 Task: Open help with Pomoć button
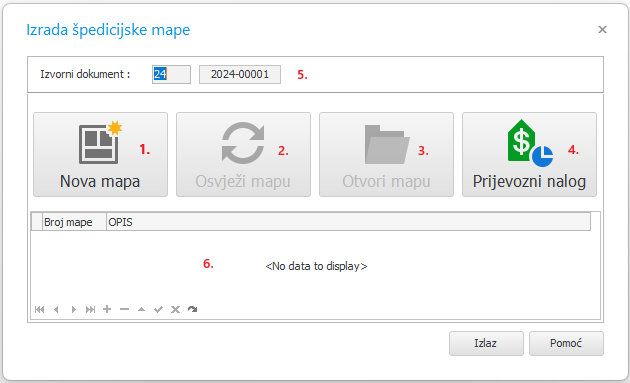click(566, 343)
